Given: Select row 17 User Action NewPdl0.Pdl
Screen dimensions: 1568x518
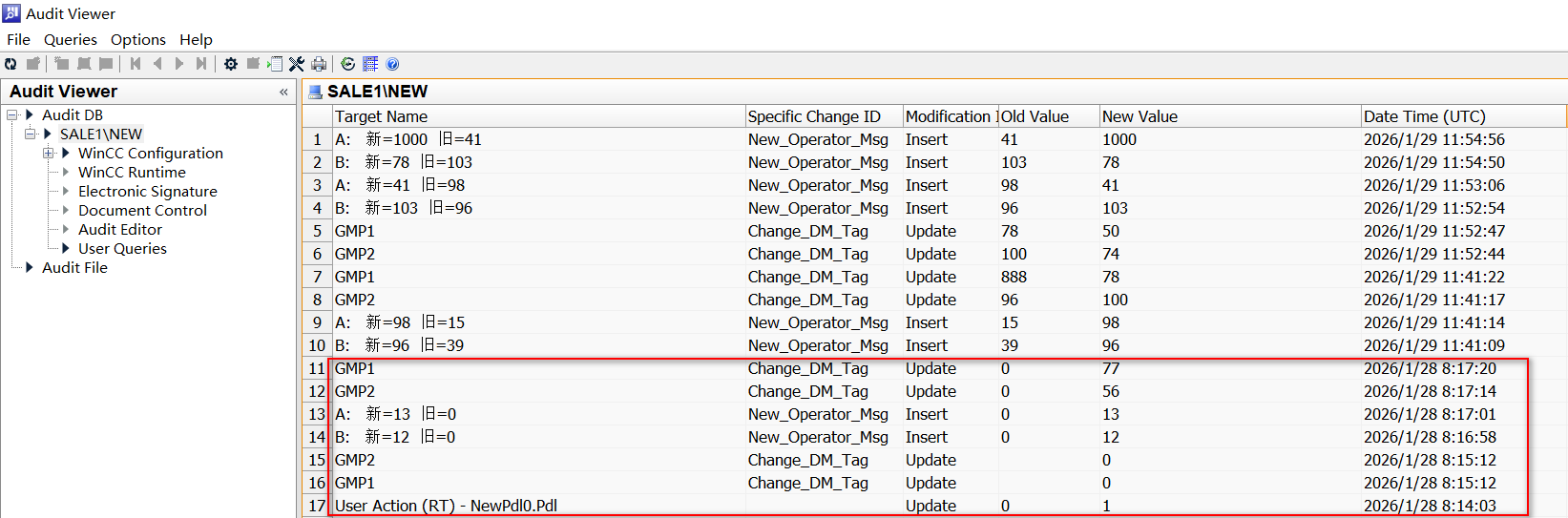Looking at the screenshot, I should 446,506.
